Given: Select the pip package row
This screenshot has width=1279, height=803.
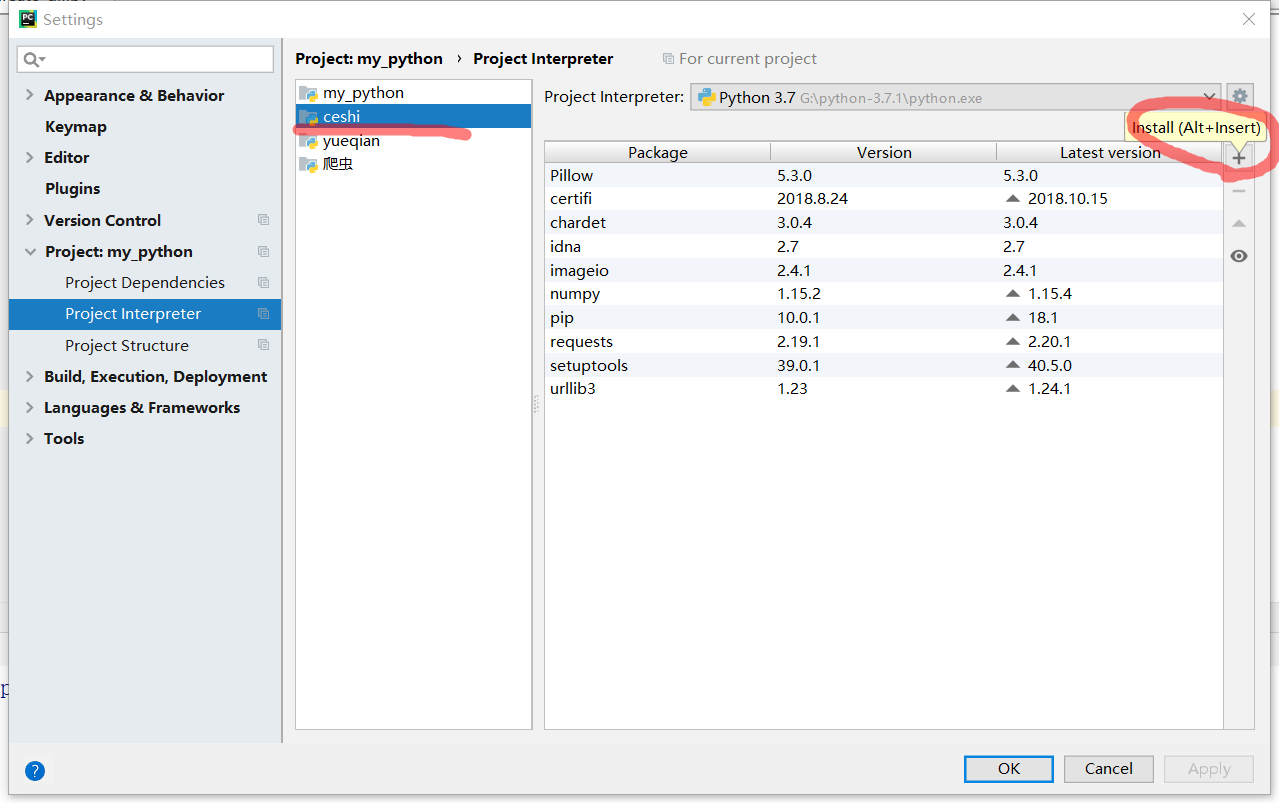Looking at the screenshot, I should point(884,317).
